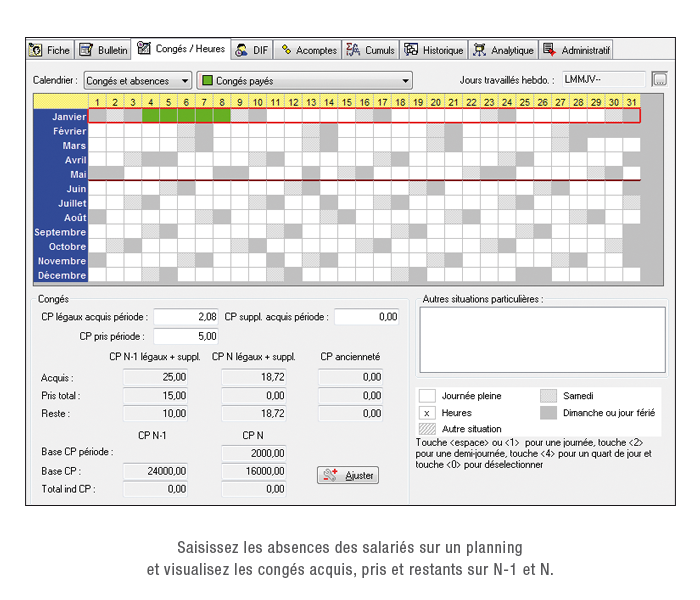Image resolution: width=700 pixels, height=600 pixels.
Task: Toggle the green January 8 calendar cell
Action: point(220,116)
